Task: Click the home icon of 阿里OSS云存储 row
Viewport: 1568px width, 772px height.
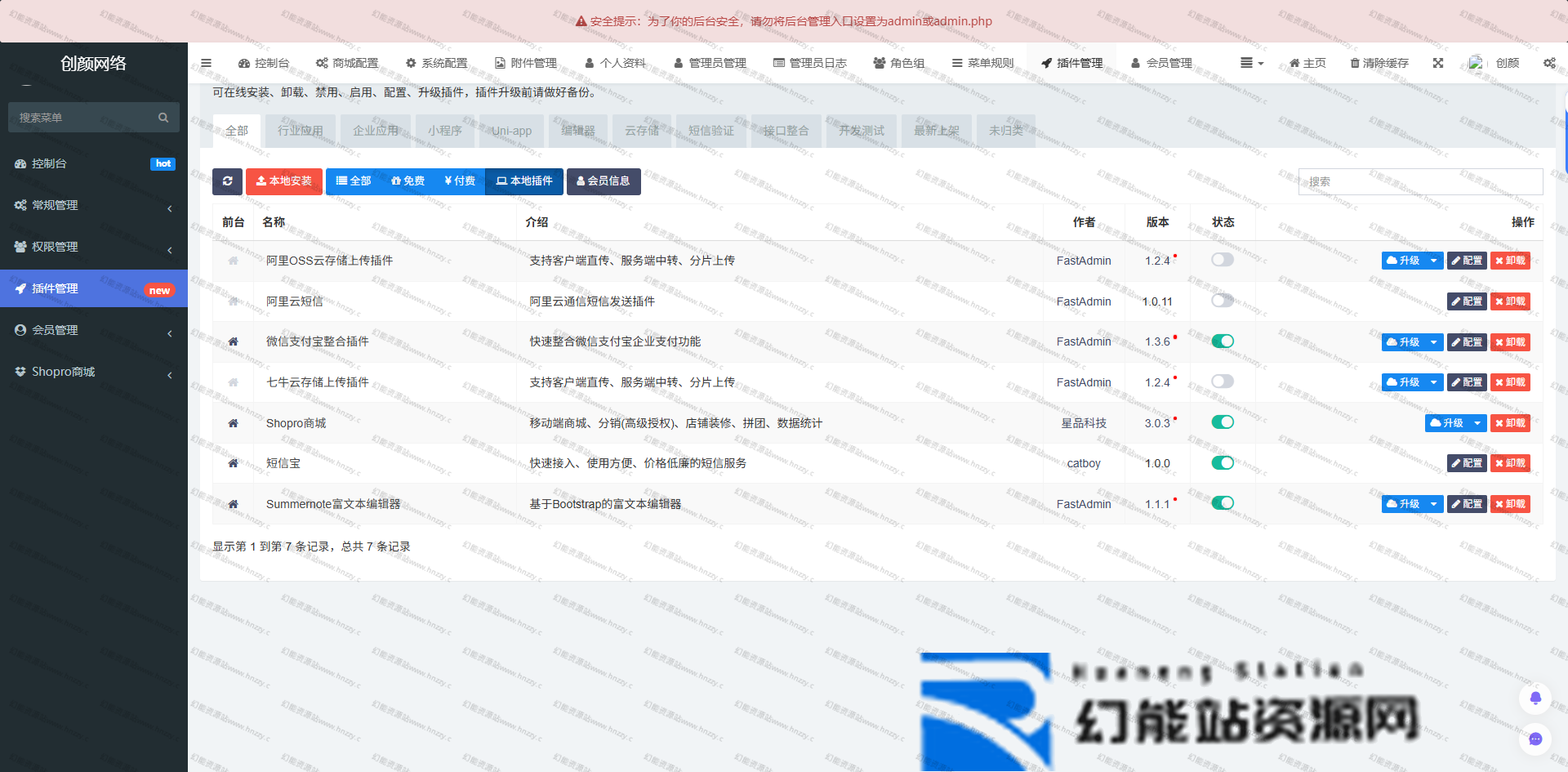Action: [233, 261]
